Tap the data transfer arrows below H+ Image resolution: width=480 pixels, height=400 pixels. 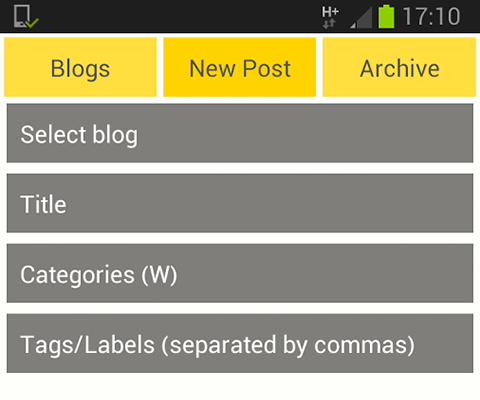(329, 24)
